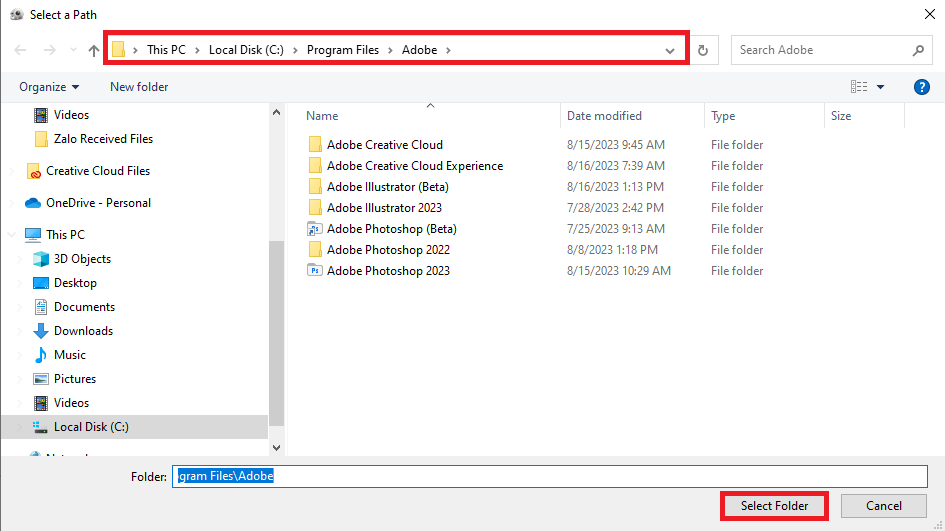Open address bar history dropdown
Screen dimensions: 945x531
coord(670,51)
